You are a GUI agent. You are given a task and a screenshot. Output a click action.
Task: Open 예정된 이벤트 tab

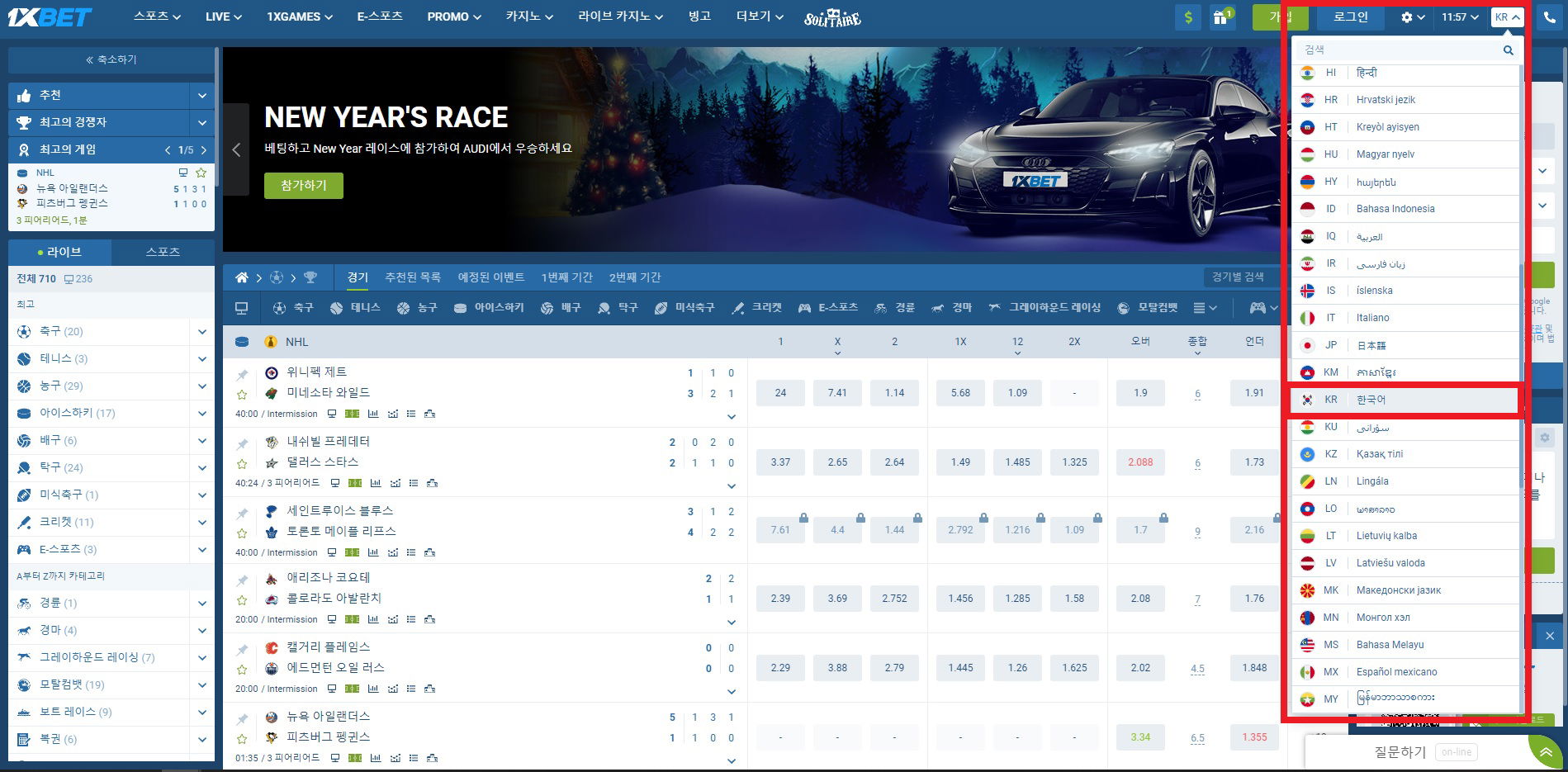click(x=491, y=277)
